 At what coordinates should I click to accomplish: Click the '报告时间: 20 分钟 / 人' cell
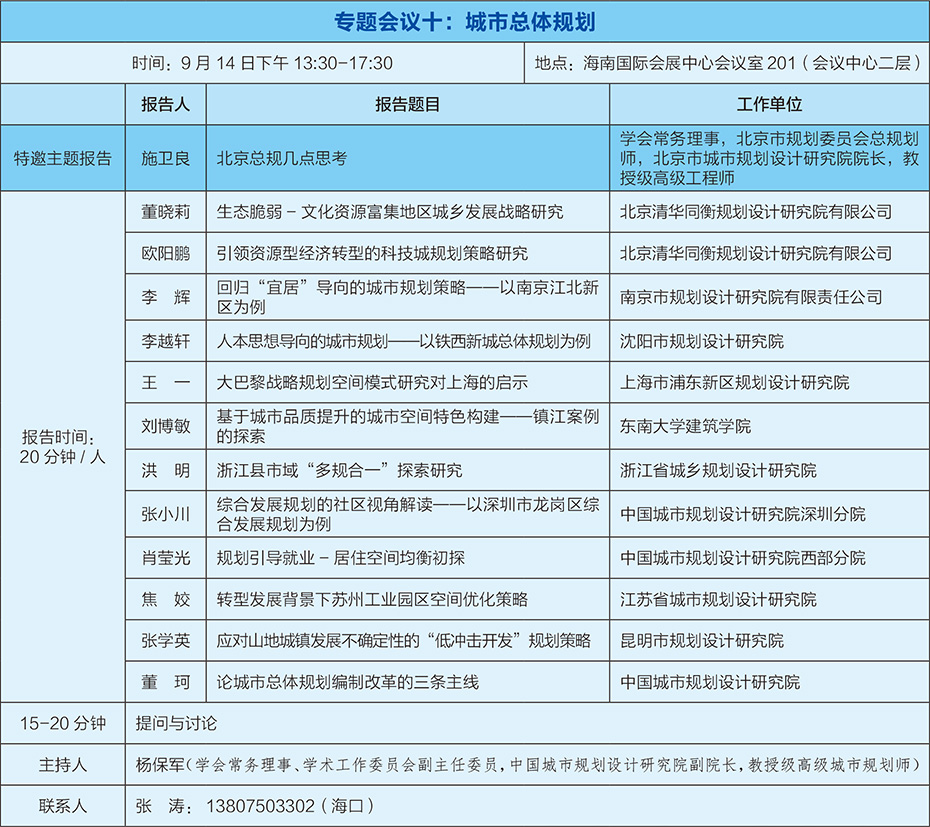62,447
